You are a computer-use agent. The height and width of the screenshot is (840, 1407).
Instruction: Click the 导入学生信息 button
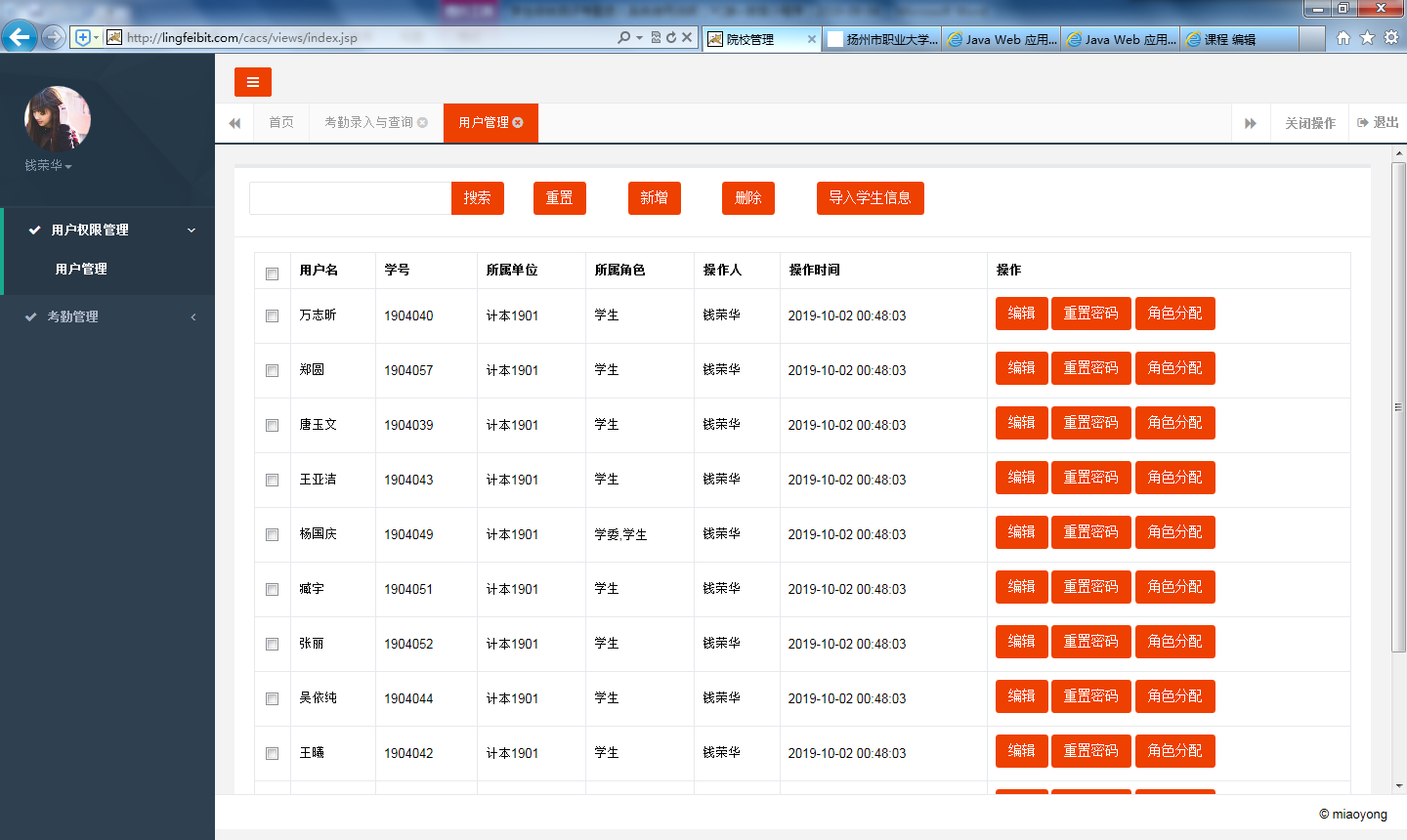tap(870, 198)
